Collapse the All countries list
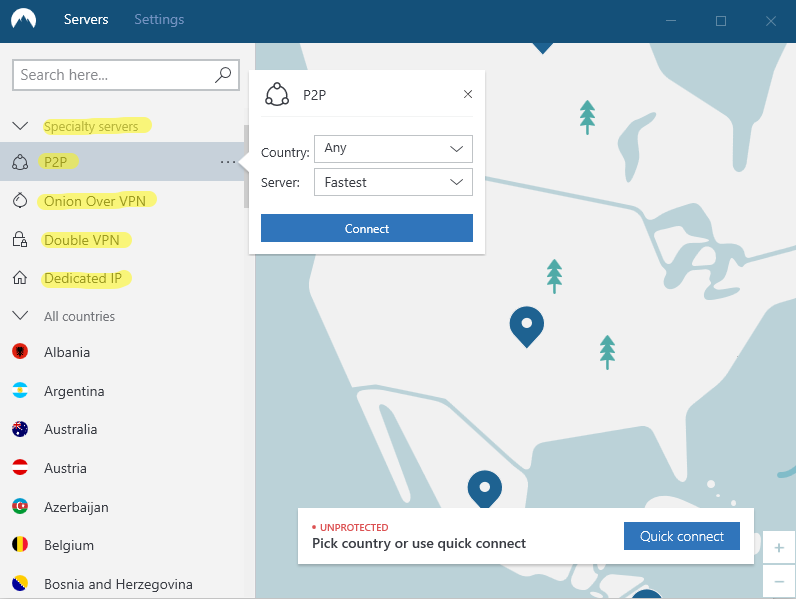Screen dimensions: 796x599 click(20, 315)
